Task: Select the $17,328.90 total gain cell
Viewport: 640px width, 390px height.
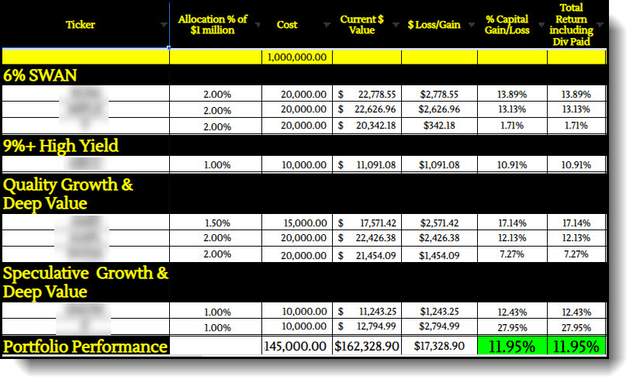Action: 439,346
